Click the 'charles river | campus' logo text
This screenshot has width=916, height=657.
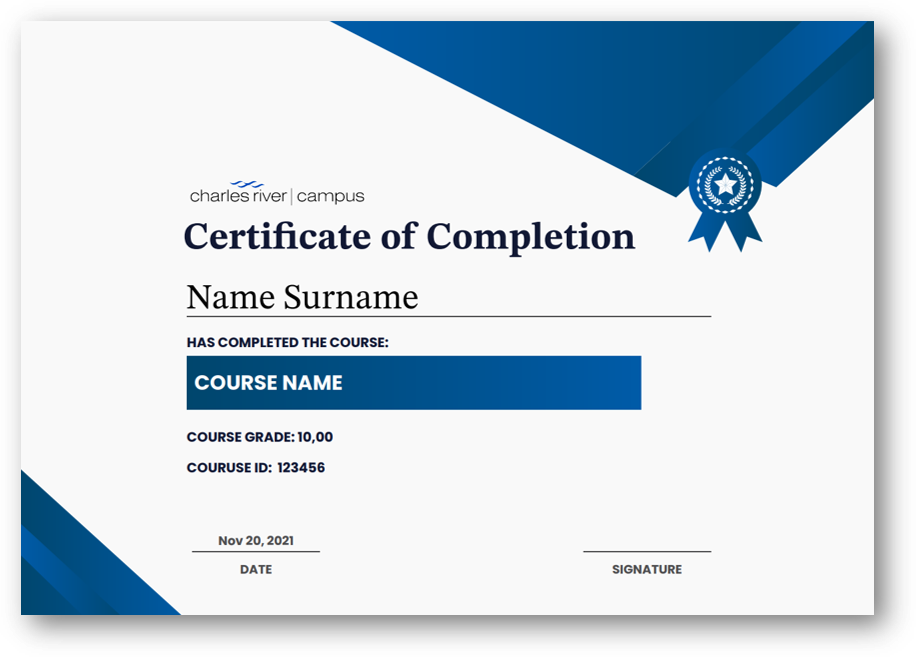click(277, 196)
